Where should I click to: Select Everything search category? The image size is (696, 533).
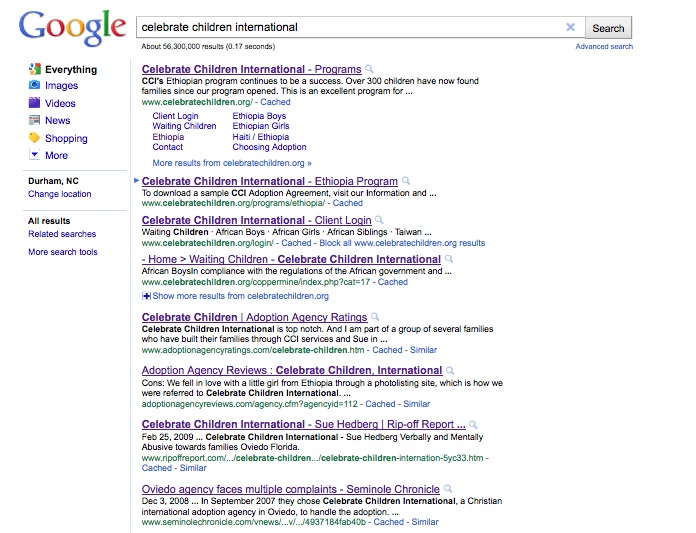click(71, 70)
